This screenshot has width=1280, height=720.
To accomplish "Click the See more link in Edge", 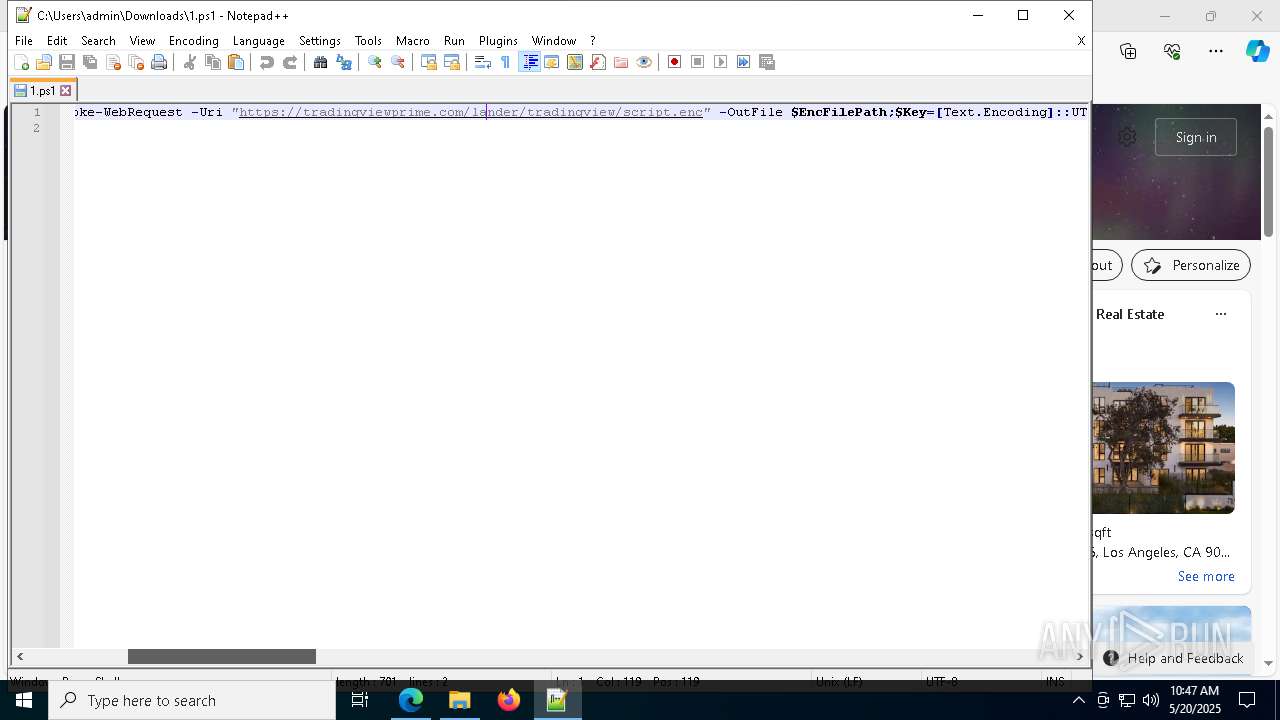I will click(x=1206, y=576).
